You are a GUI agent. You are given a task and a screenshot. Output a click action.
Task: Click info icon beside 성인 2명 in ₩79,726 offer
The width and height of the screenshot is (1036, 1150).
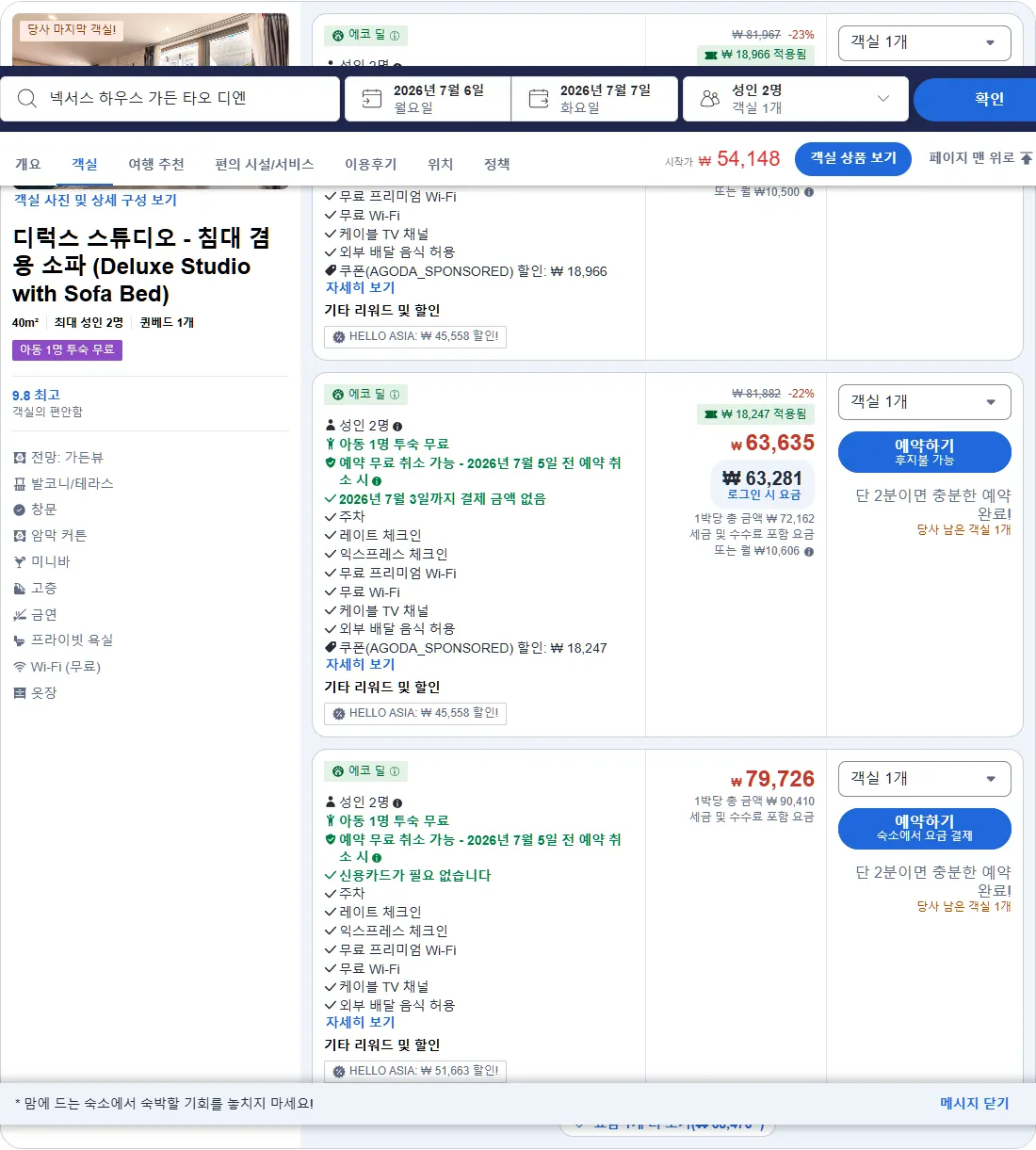(x=397, y=802)
